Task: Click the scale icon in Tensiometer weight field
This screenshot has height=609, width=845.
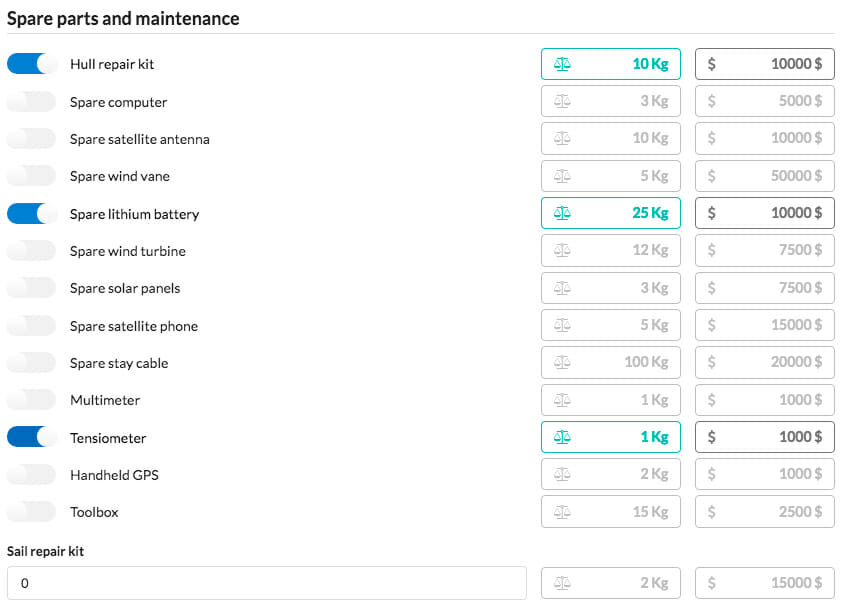Action: (562, 437)
